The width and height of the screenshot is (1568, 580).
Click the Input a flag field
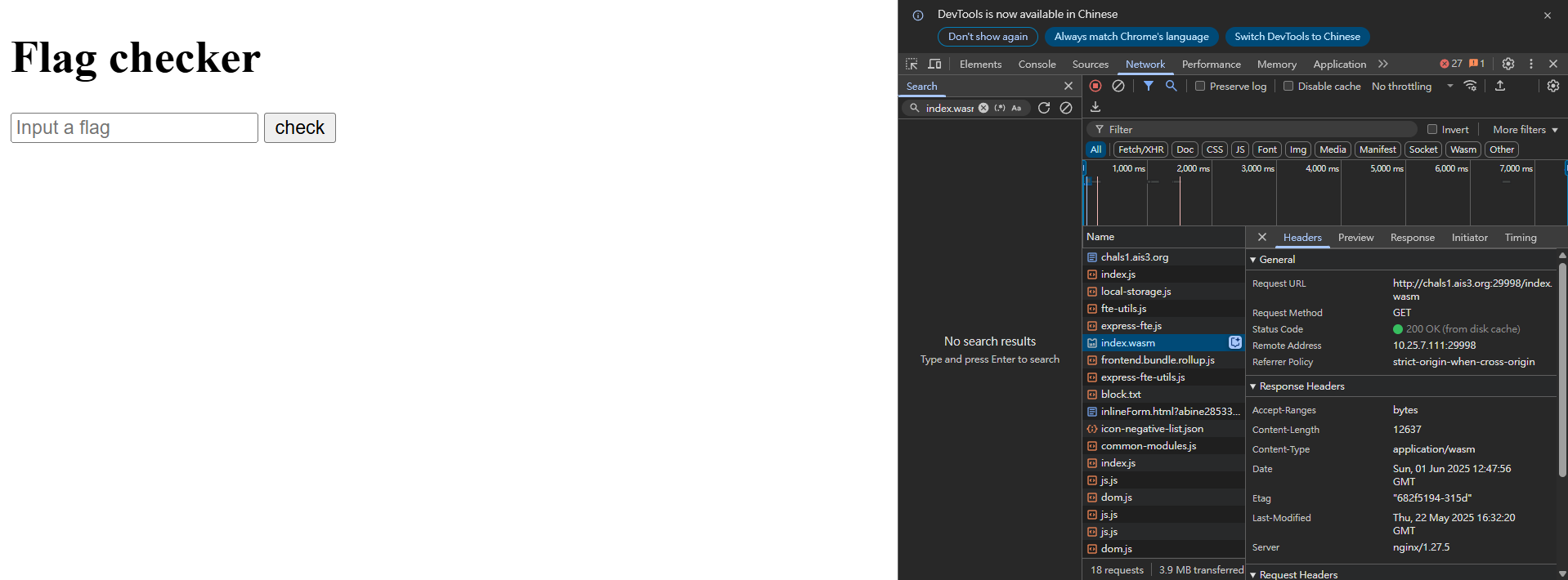pos(134,127)
